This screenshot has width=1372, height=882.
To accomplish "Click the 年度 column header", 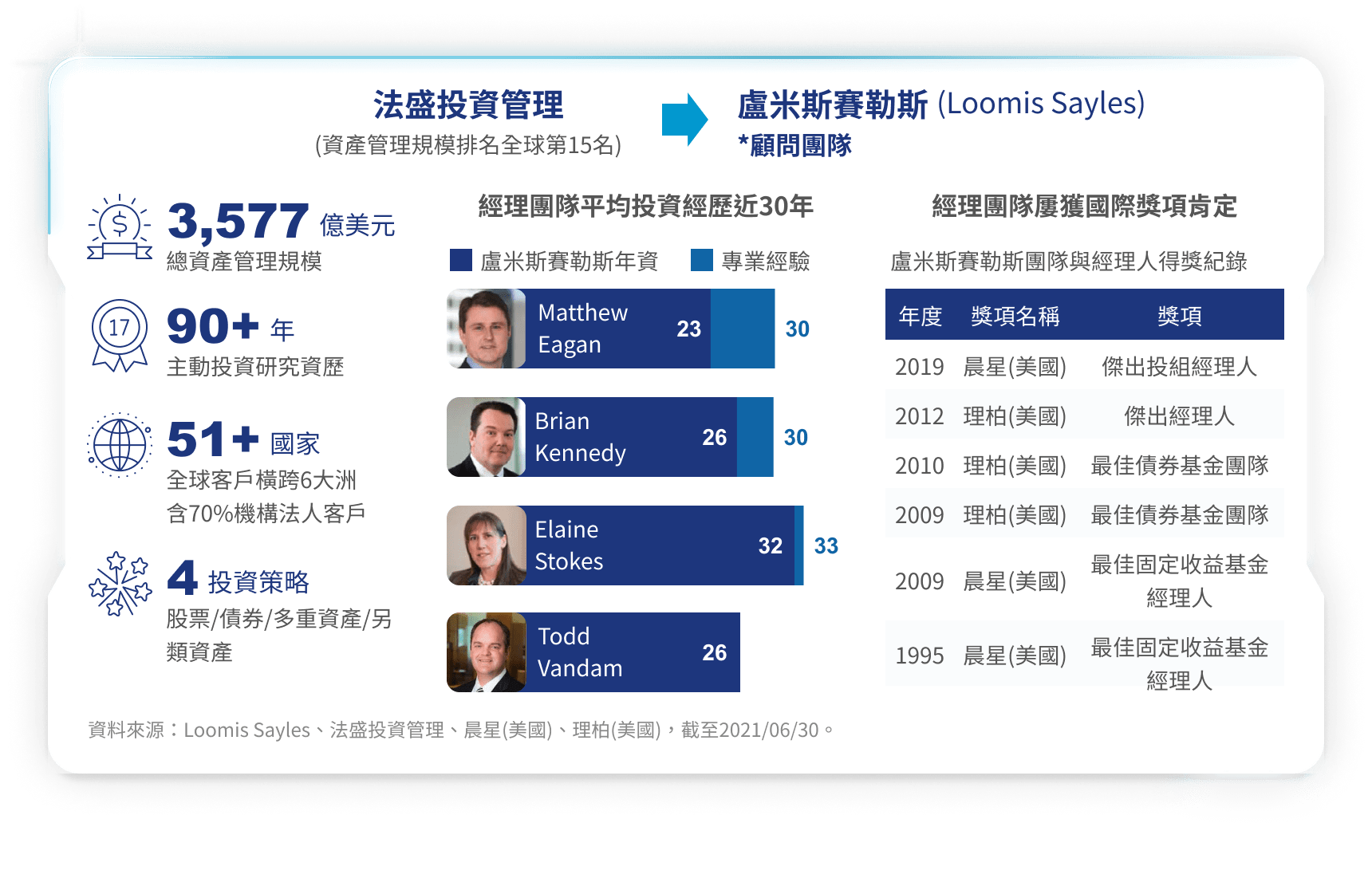I will [x=921, y=316].
